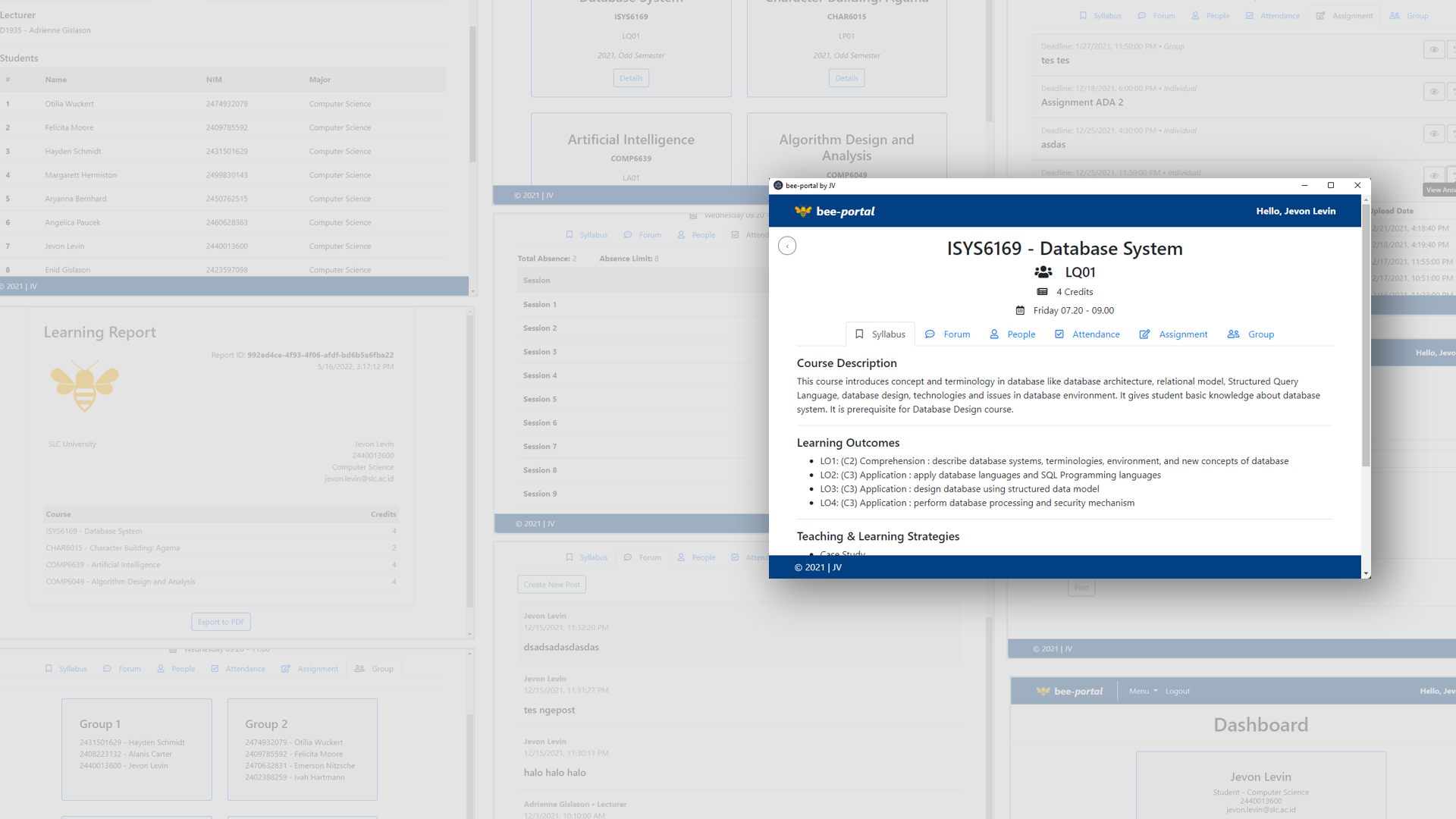This screenshot has width=1456, height=819.
Task: Click the circled back arrow beside the course title
Action: [787, 246]
